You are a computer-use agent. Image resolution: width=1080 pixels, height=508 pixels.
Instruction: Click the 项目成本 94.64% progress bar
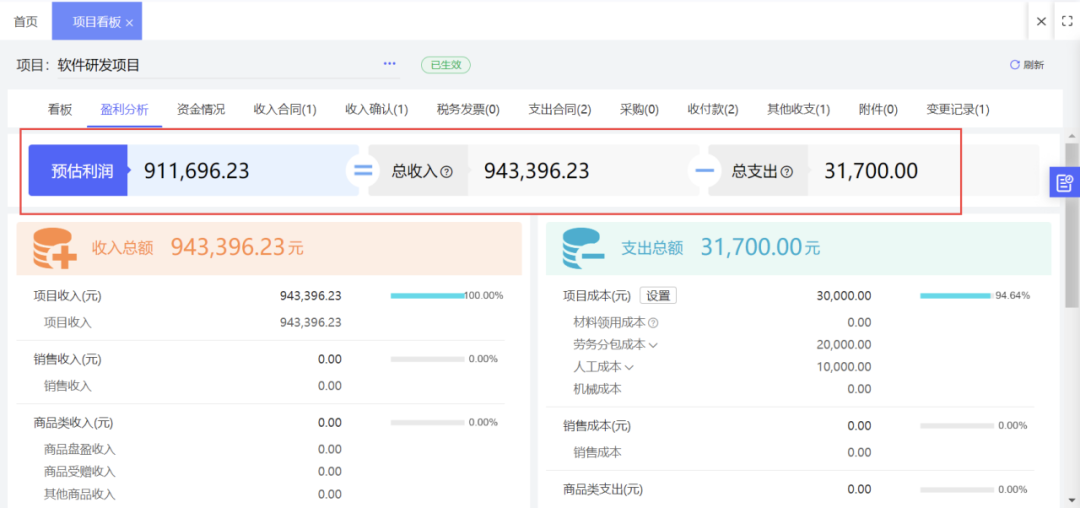957,295
